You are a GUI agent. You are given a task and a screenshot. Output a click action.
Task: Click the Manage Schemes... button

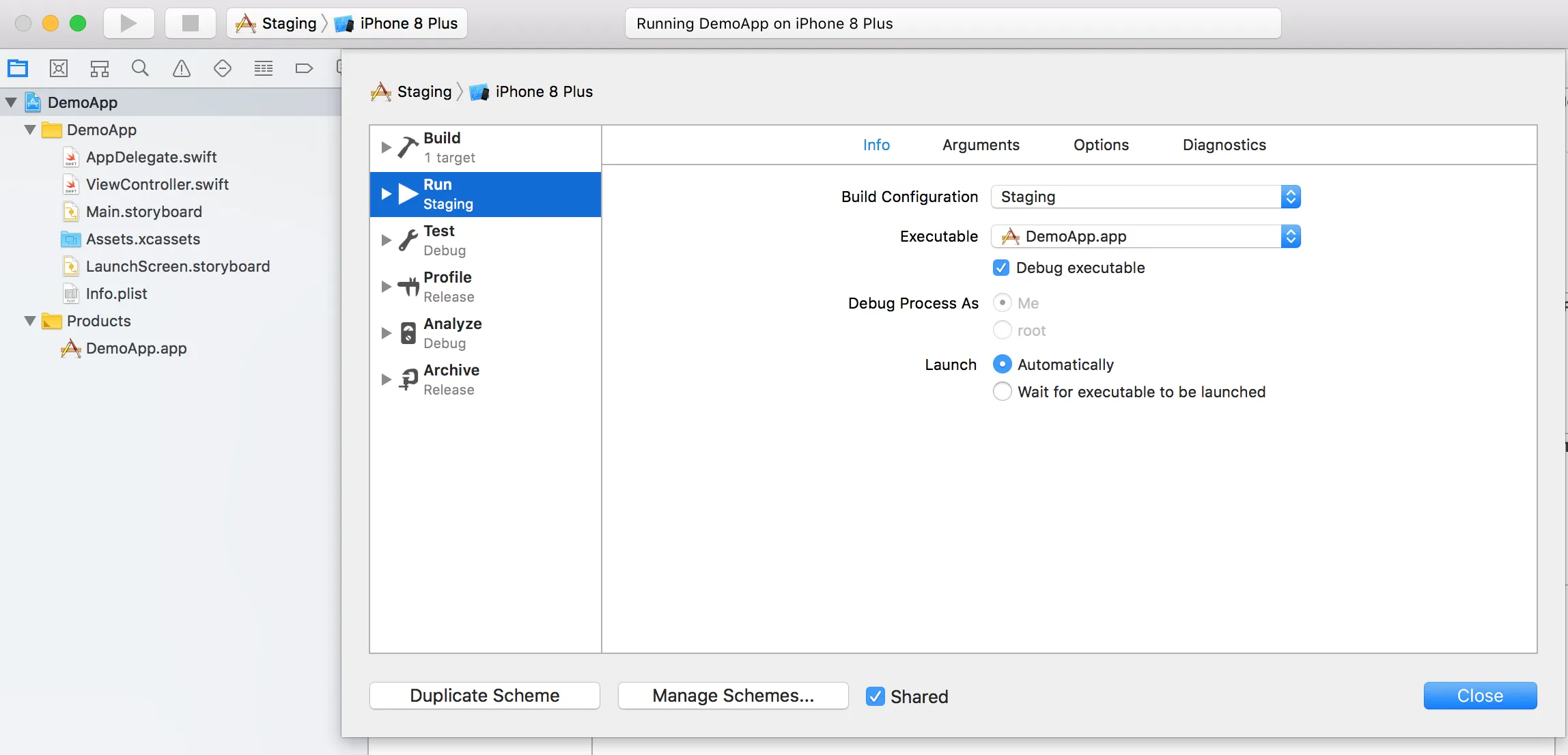(x=733, y=696)
